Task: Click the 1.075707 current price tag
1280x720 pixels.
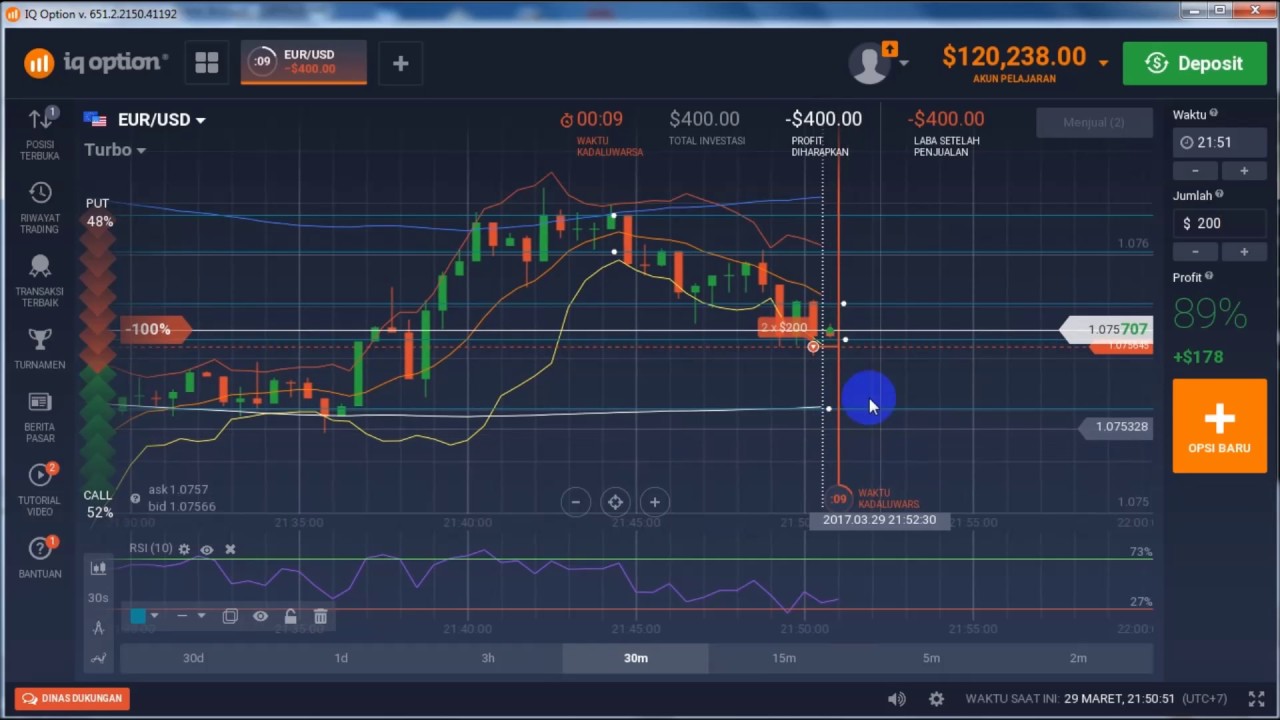Action: [x=1108, y=329]
